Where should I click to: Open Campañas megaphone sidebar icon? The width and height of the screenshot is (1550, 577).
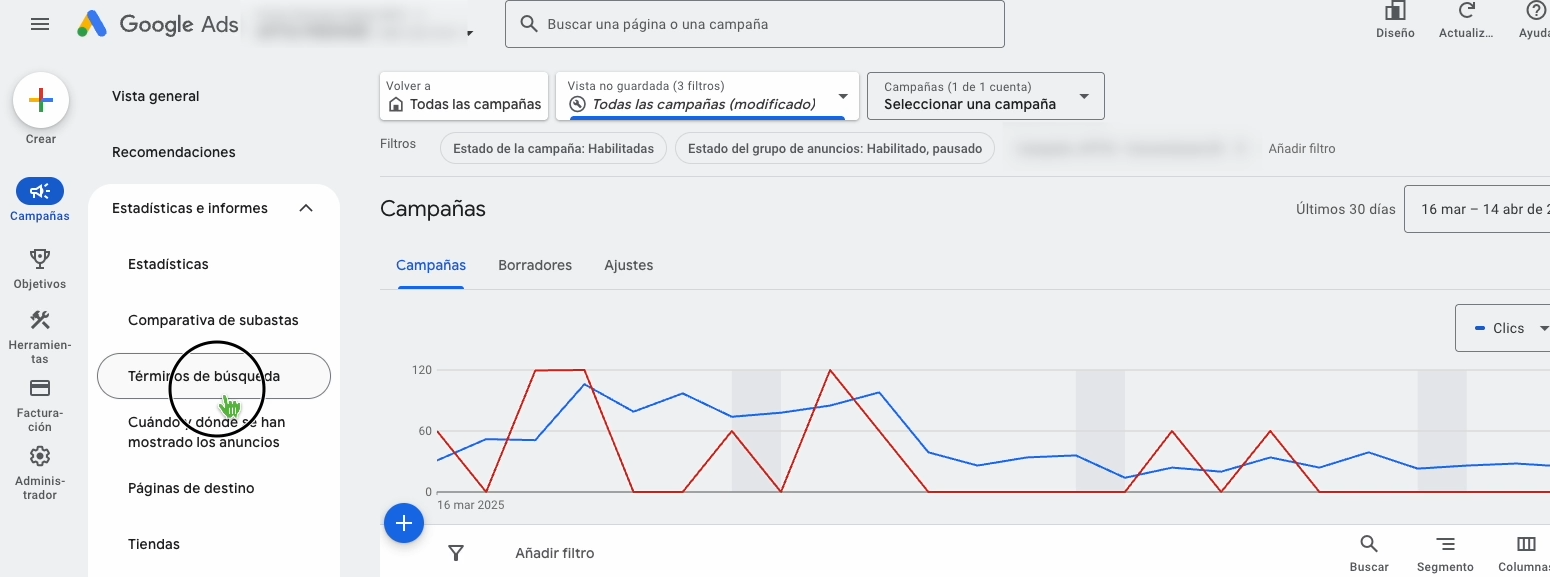[40, 191]
